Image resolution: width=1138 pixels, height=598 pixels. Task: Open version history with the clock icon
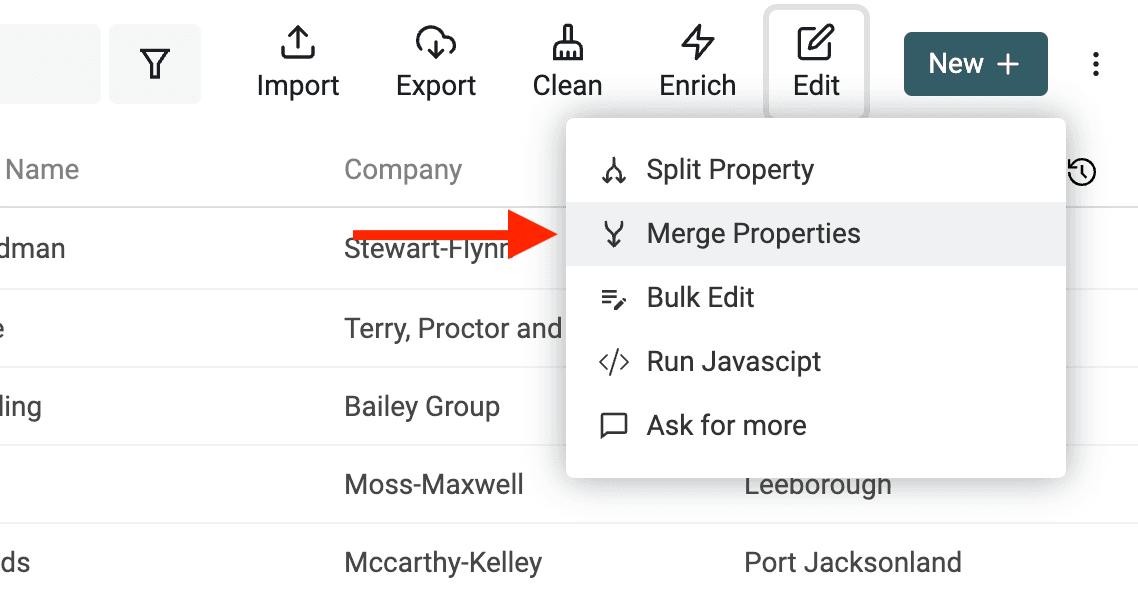click(1081, 172)
